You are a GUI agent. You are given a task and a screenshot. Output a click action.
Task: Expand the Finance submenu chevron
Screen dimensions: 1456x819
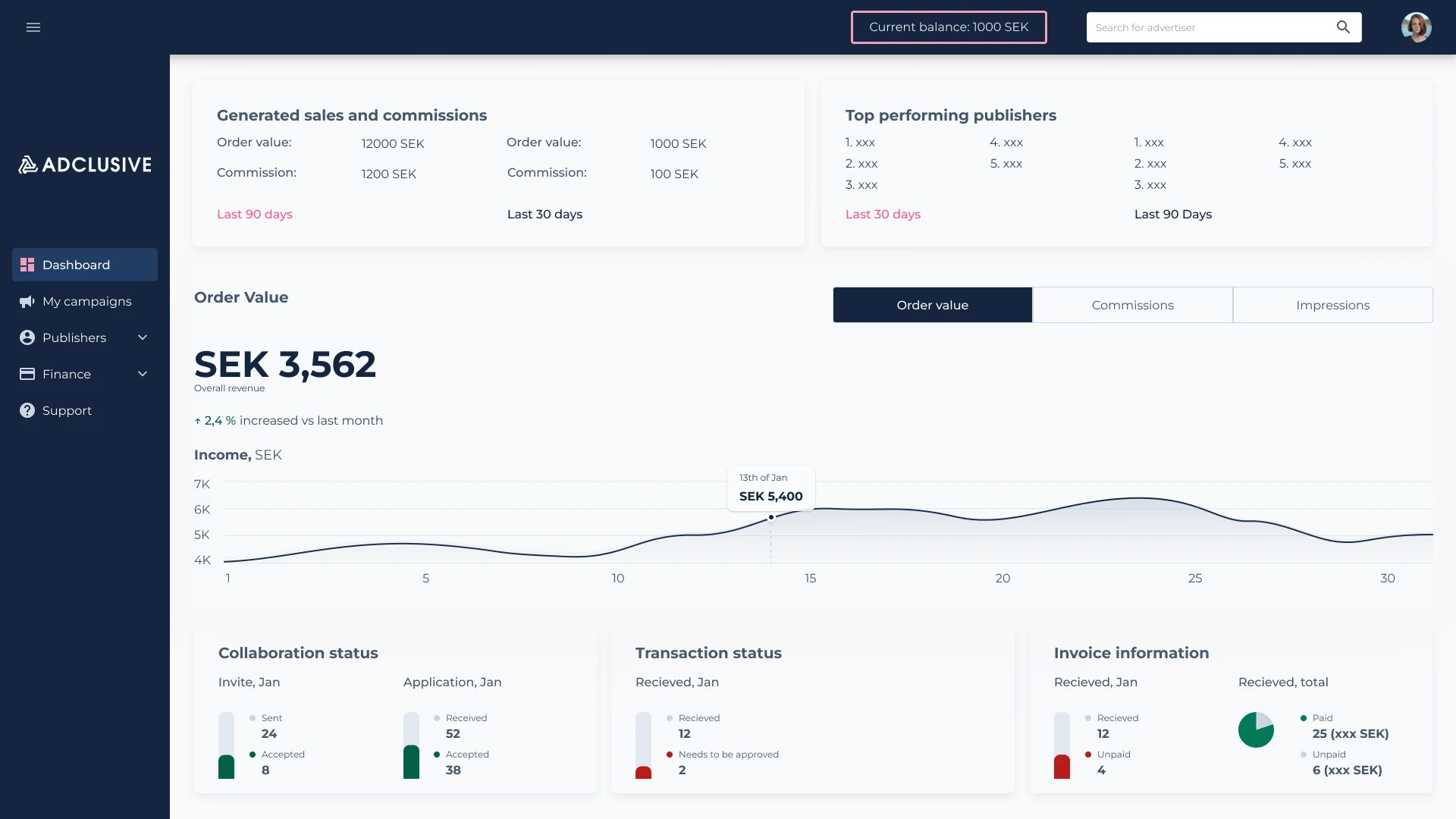pos(143,374)
